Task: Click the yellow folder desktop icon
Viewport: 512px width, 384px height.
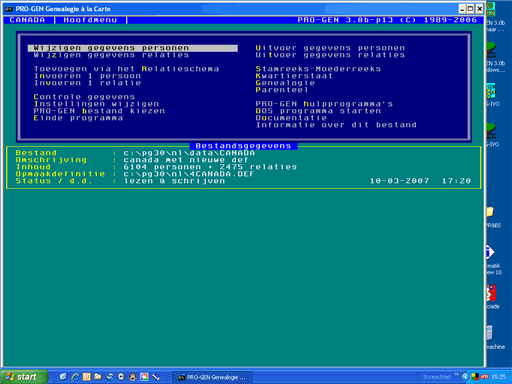Action: point(490,212)
